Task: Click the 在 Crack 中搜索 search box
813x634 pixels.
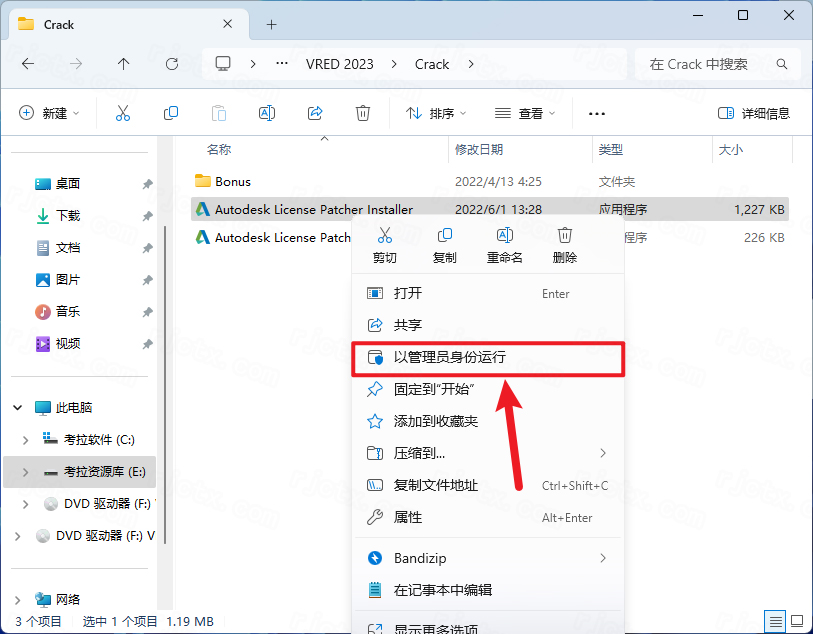Action: pyautogui.click(x=712, y=64)
